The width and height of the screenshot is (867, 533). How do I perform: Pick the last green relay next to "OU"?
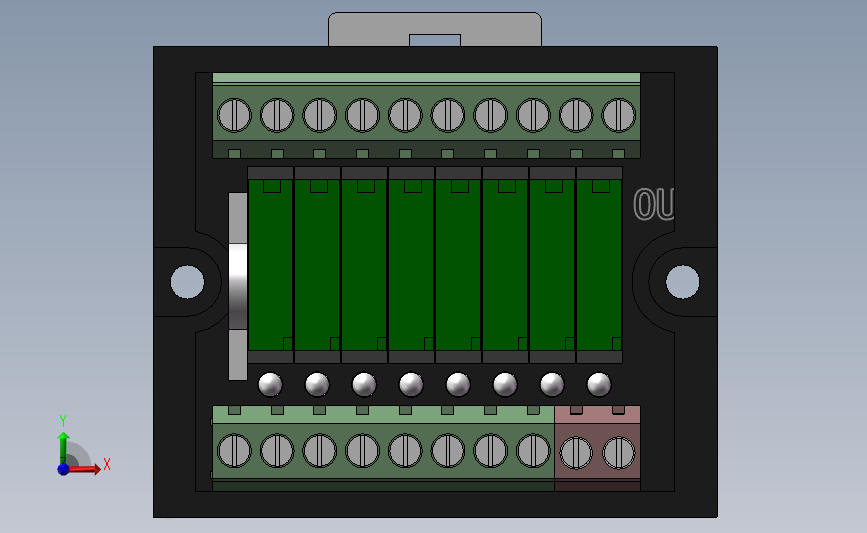(x=599, y=265)
